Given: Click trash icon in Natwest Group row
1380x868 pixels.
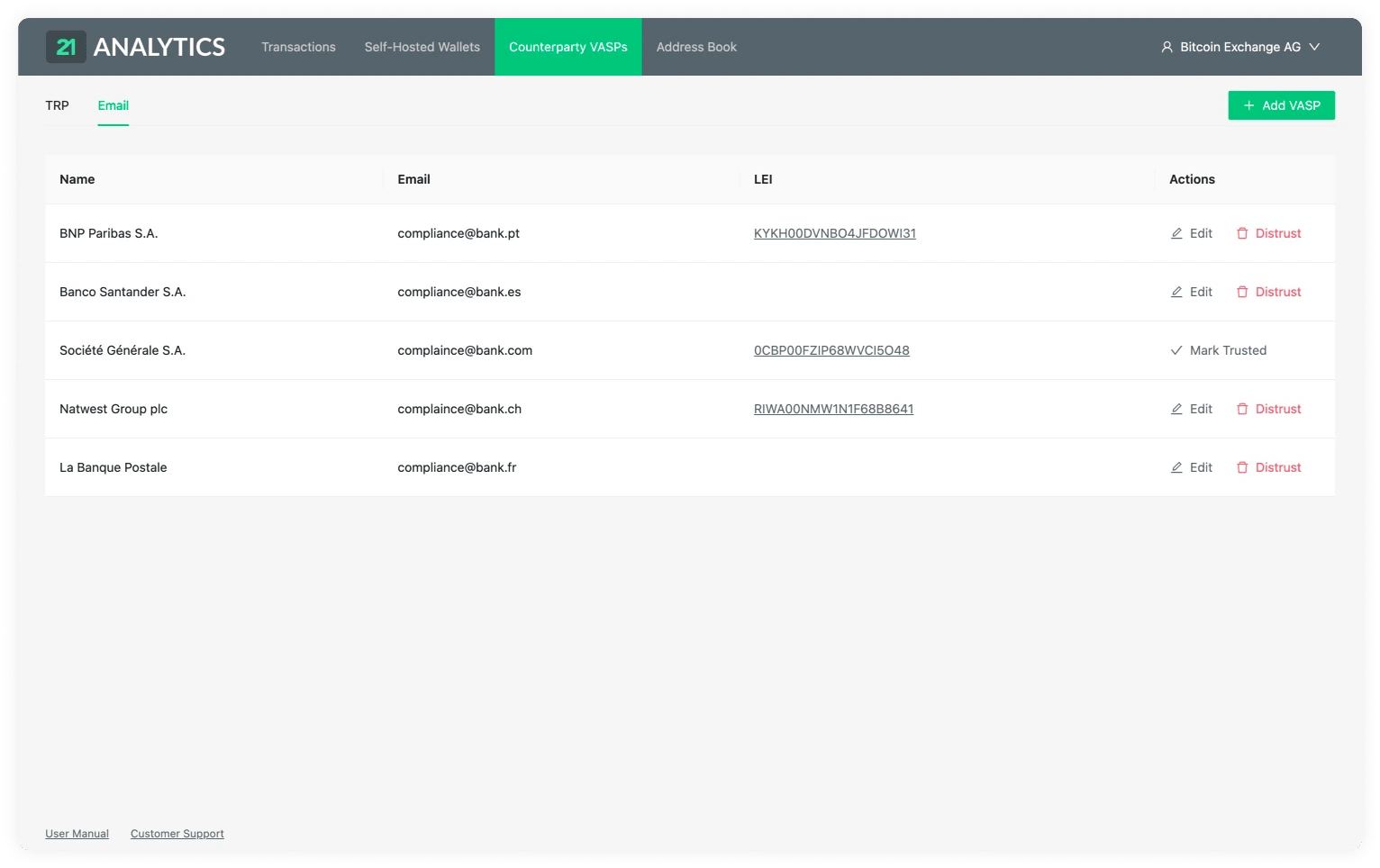Looking at the screenshot, I should 1242,409.
